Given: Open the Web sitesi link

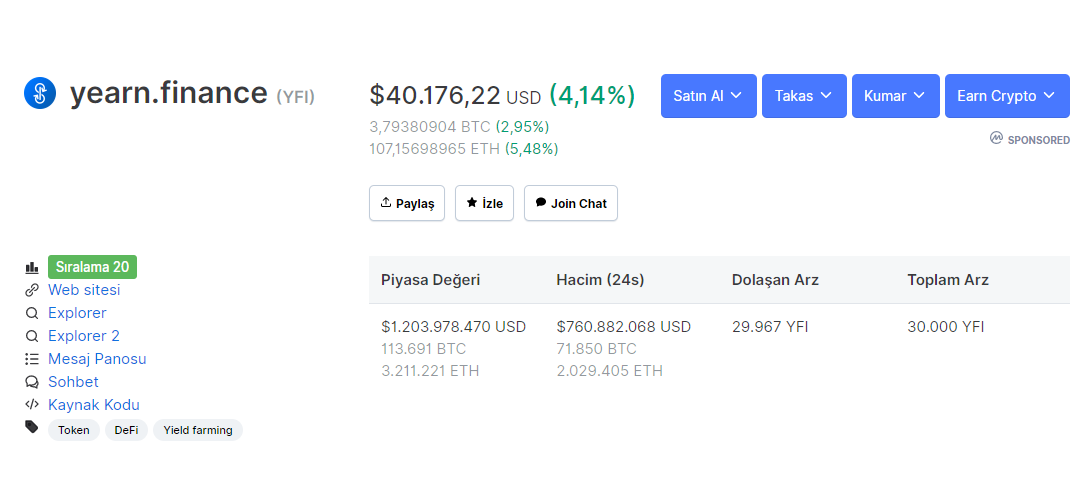Looking at the screenshot, I should (84, 290).
